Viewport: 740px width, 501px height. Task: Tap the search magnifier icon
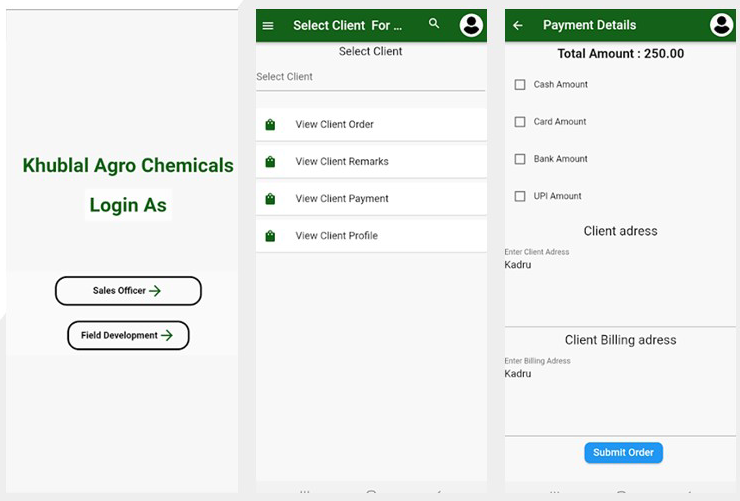434,23
